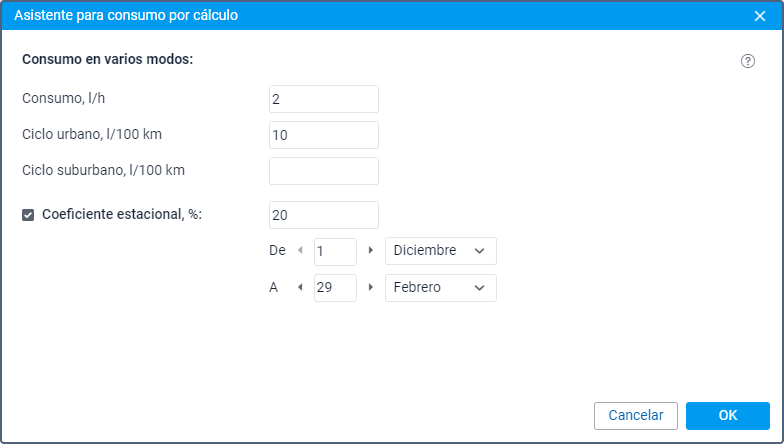Click the 'De' day number field

(334, 251)
